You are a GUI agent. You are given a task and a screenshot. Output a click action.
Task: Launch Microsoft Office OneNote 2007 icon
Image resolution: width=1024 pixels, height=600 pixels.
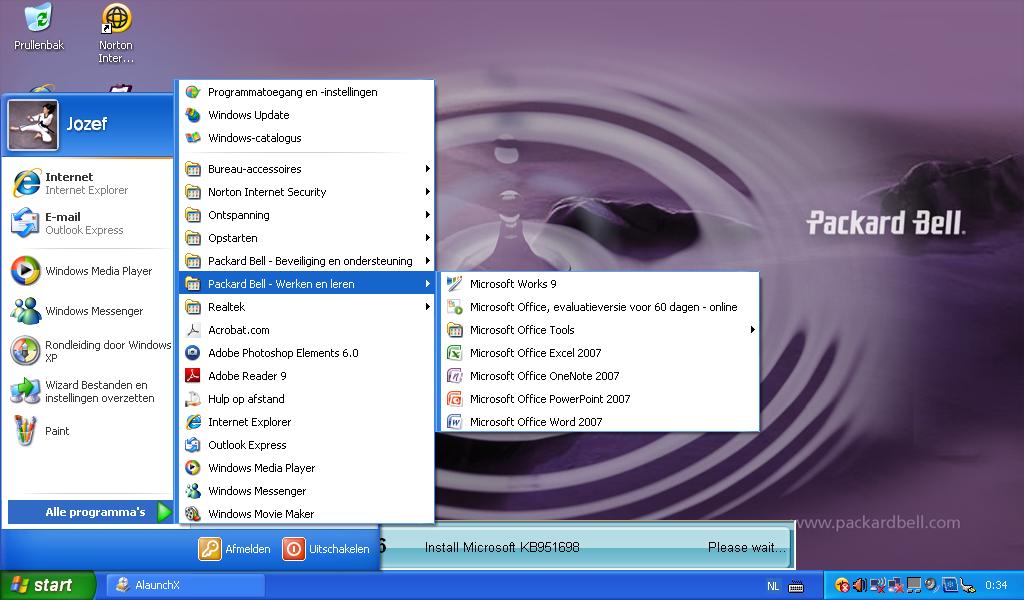[x=454, y=376]
